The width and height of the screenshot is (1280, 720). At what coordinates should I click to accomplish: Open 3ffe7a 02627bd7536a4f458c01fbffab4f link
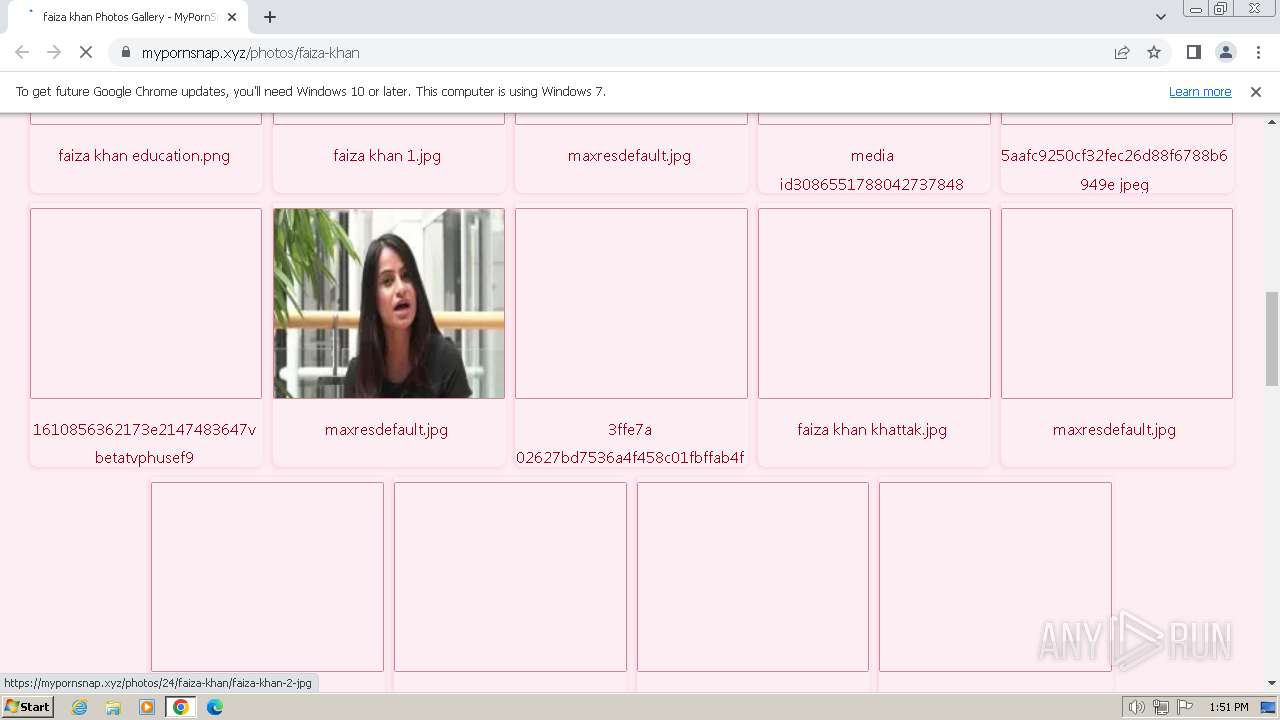[x=630, y=443]
